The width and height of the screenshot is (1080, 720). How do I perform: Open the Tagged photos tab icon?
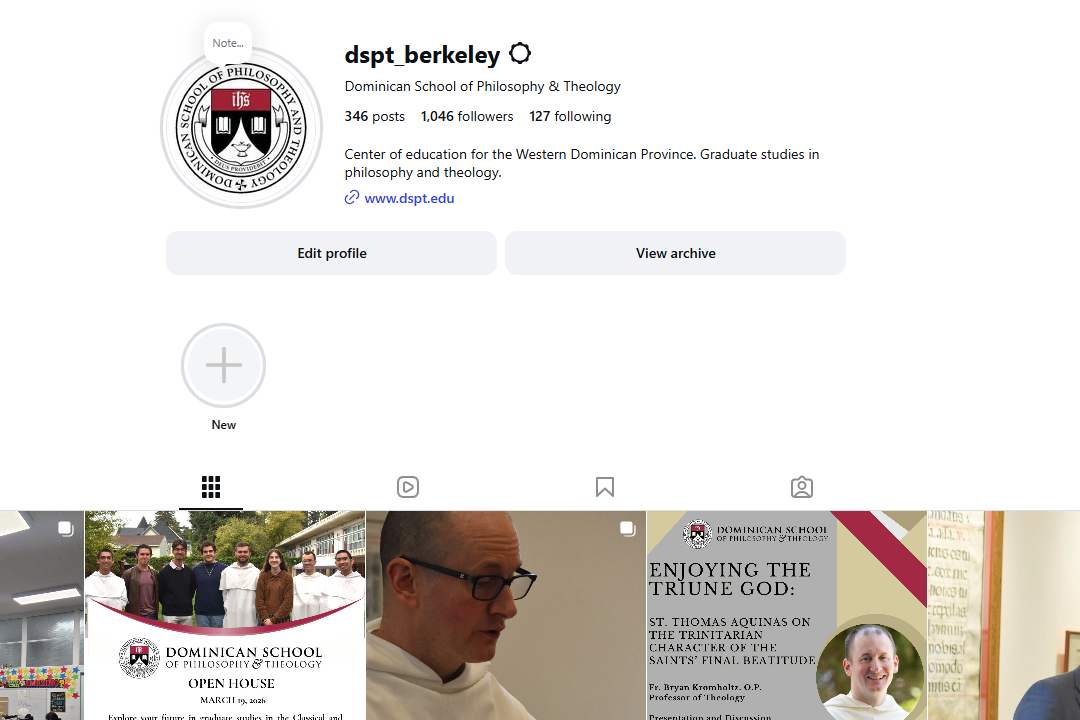(802, 486)
